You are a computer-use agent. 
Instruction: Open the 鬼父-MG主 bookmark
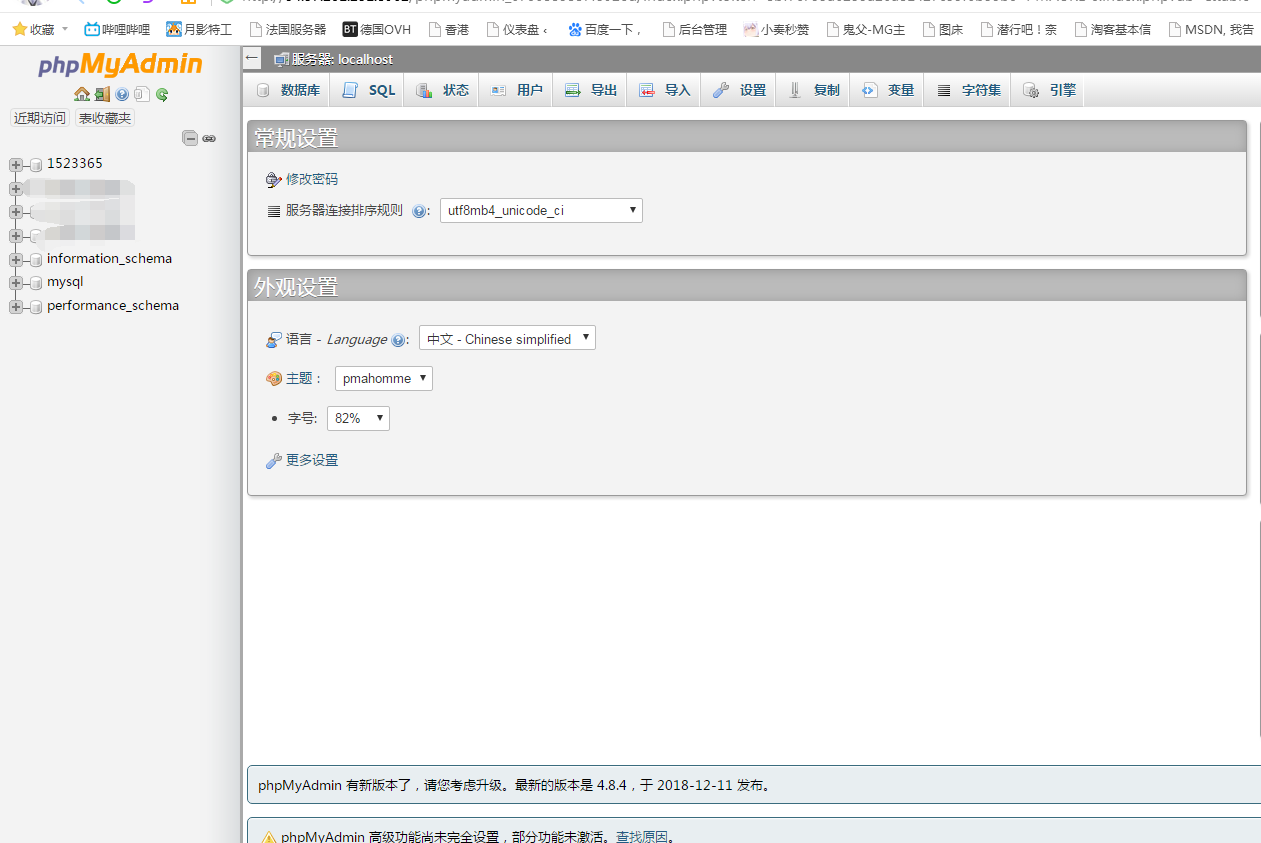[x=866, y=29]
